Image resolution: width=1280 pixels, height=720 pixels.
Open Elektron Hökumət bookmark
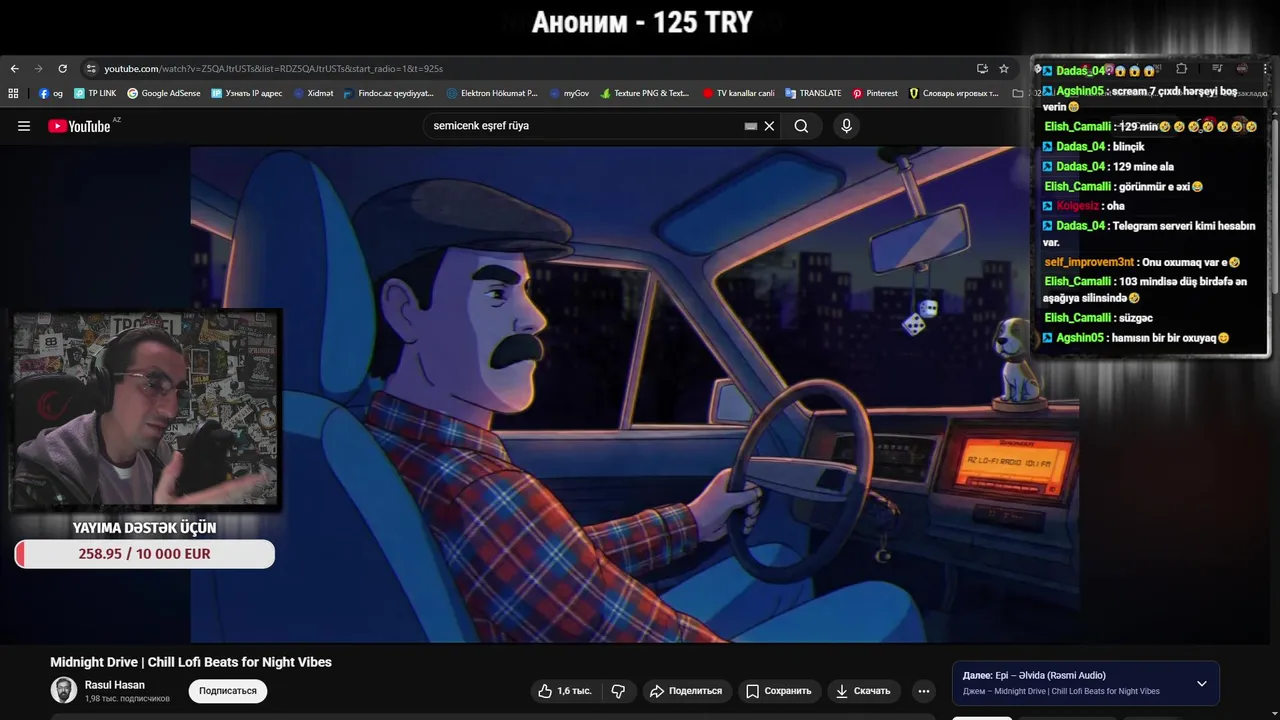[x=492, y=93]
